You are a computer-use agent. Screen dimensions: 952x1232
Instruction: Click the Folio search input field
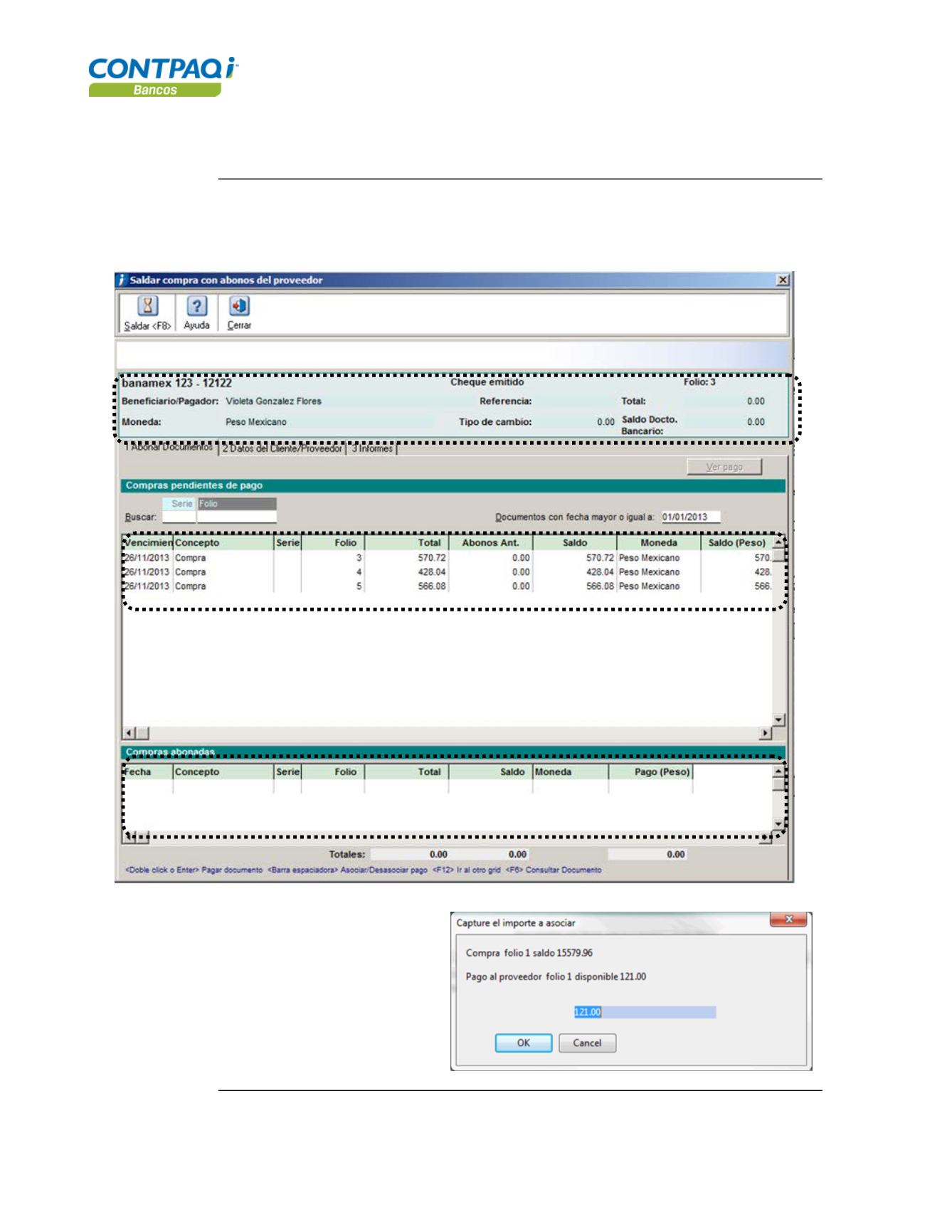pyautogui.click(x=236, y=517)
